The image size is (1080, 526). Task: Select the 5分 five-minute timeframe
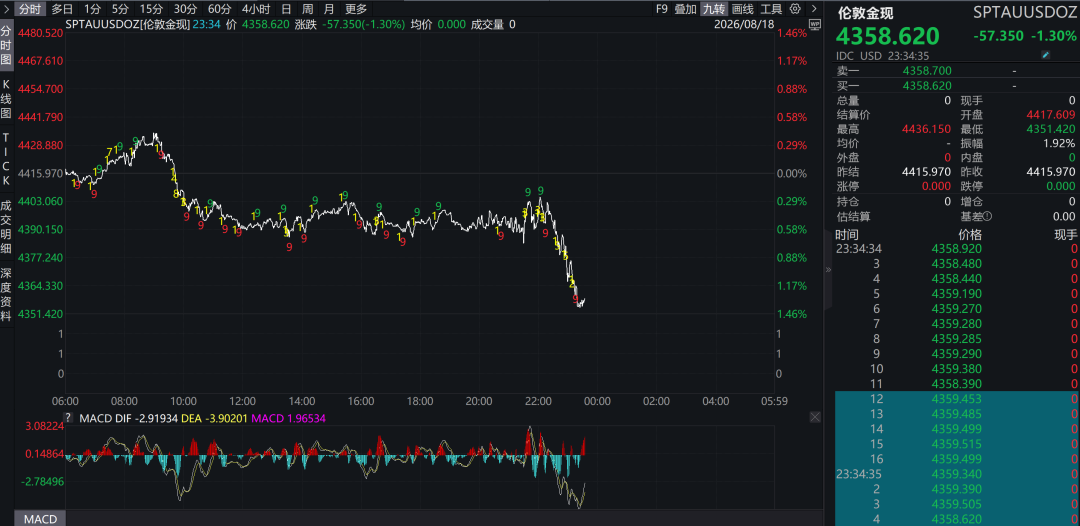pyautogui.click(x=120, y=9)
